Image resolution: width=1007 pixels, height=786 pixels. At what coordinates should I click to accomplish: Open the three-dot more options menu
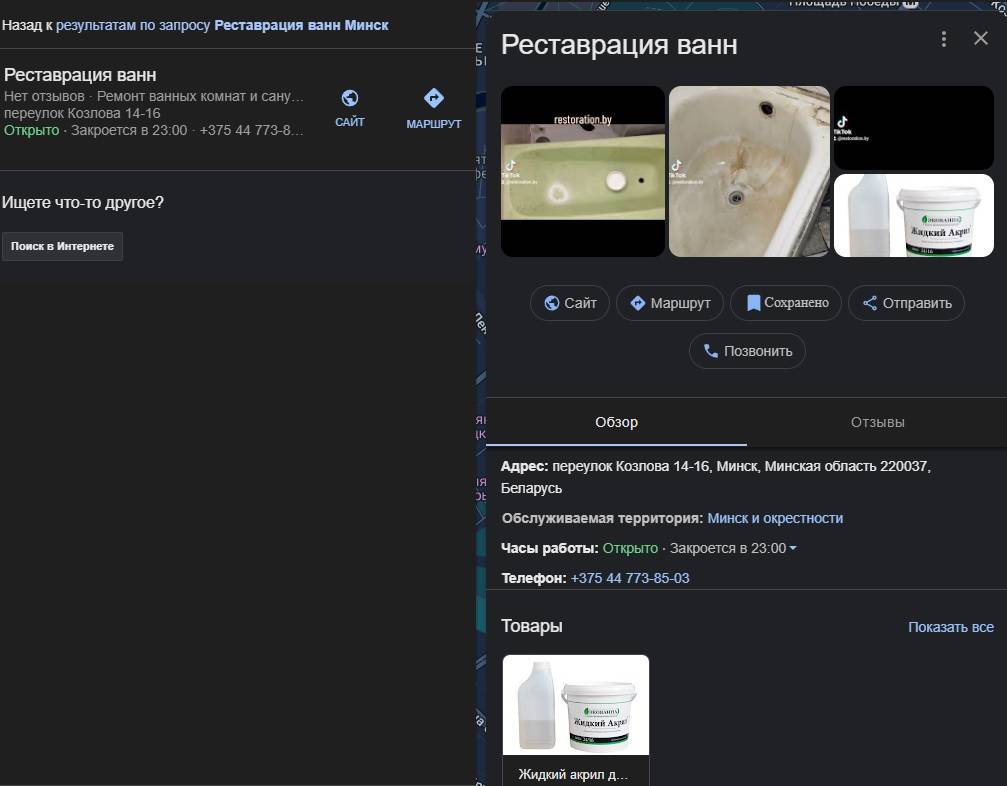944,39
